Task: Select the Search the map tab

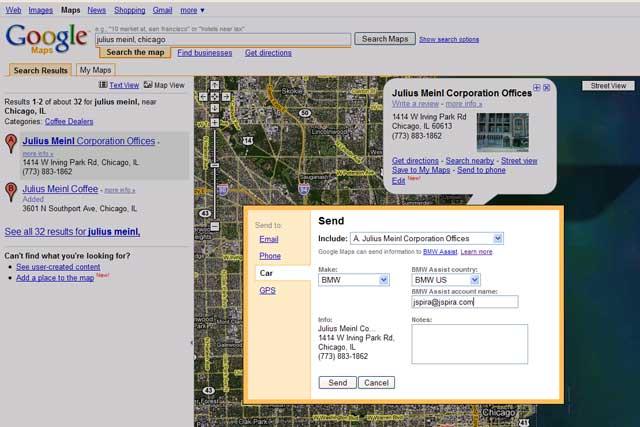Action: pos(135,52)
